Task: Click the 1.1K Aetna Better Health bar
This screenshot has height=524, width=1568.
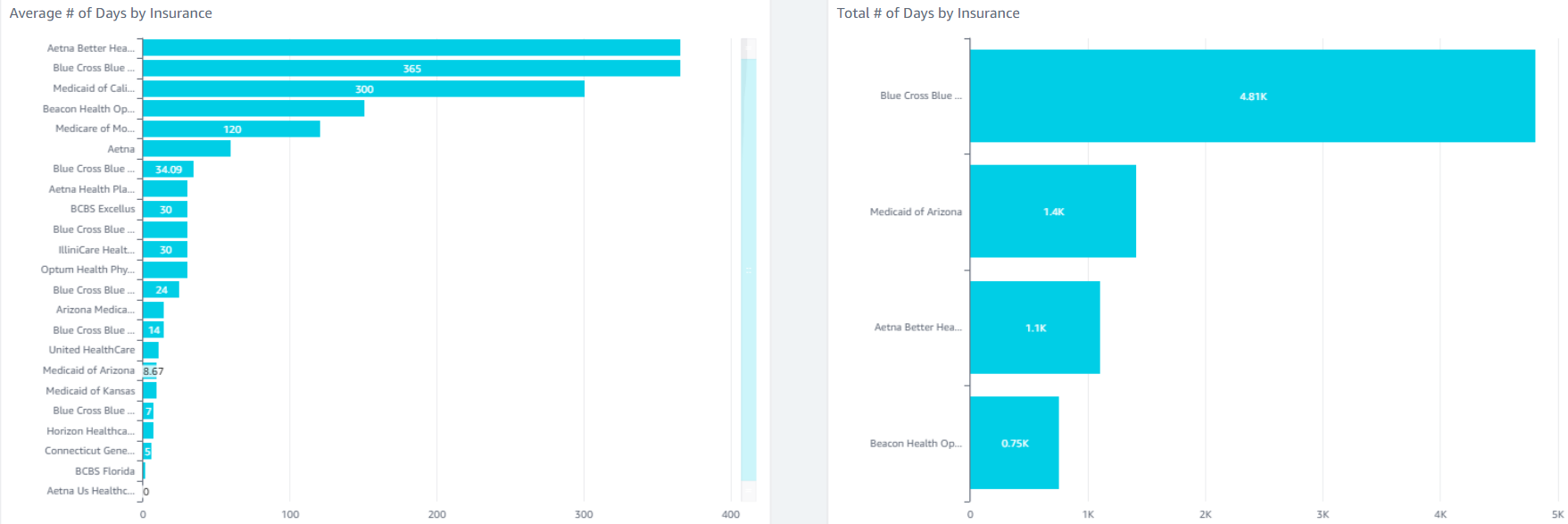Action: tap(1034, 328)
